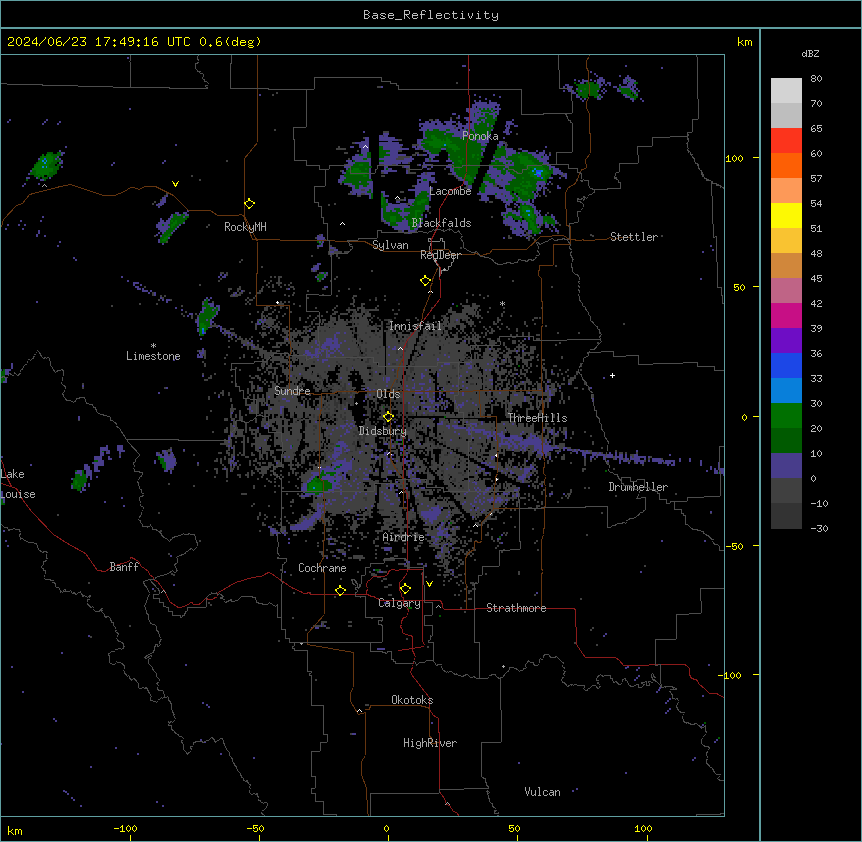This screenshot has height=842, width=862.
Task: Click the HighRiver city label
Action: click(x=430, y=743)
